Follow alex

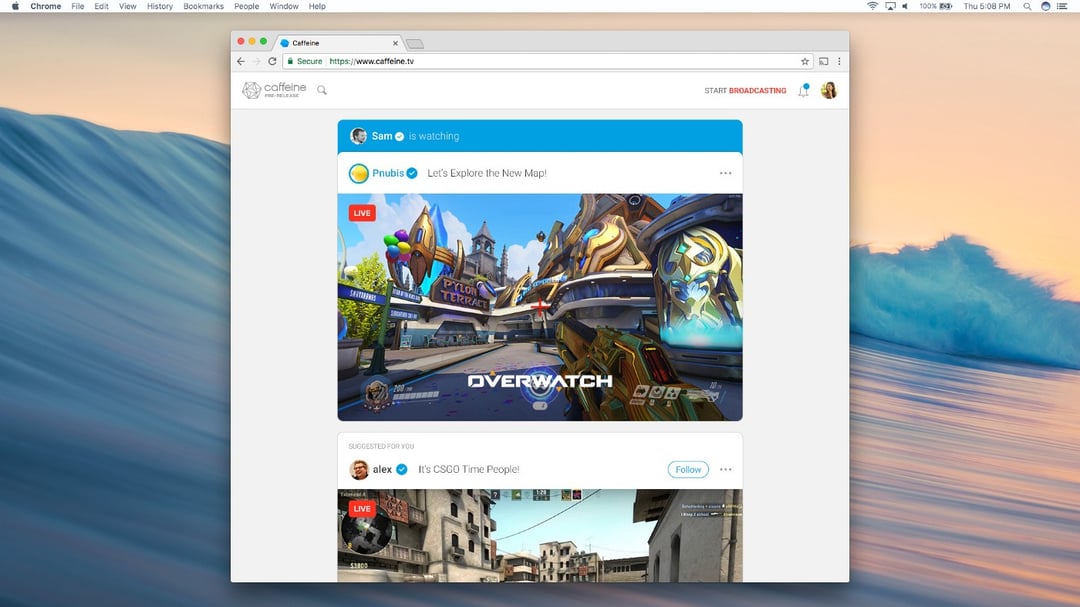point(688,469)
